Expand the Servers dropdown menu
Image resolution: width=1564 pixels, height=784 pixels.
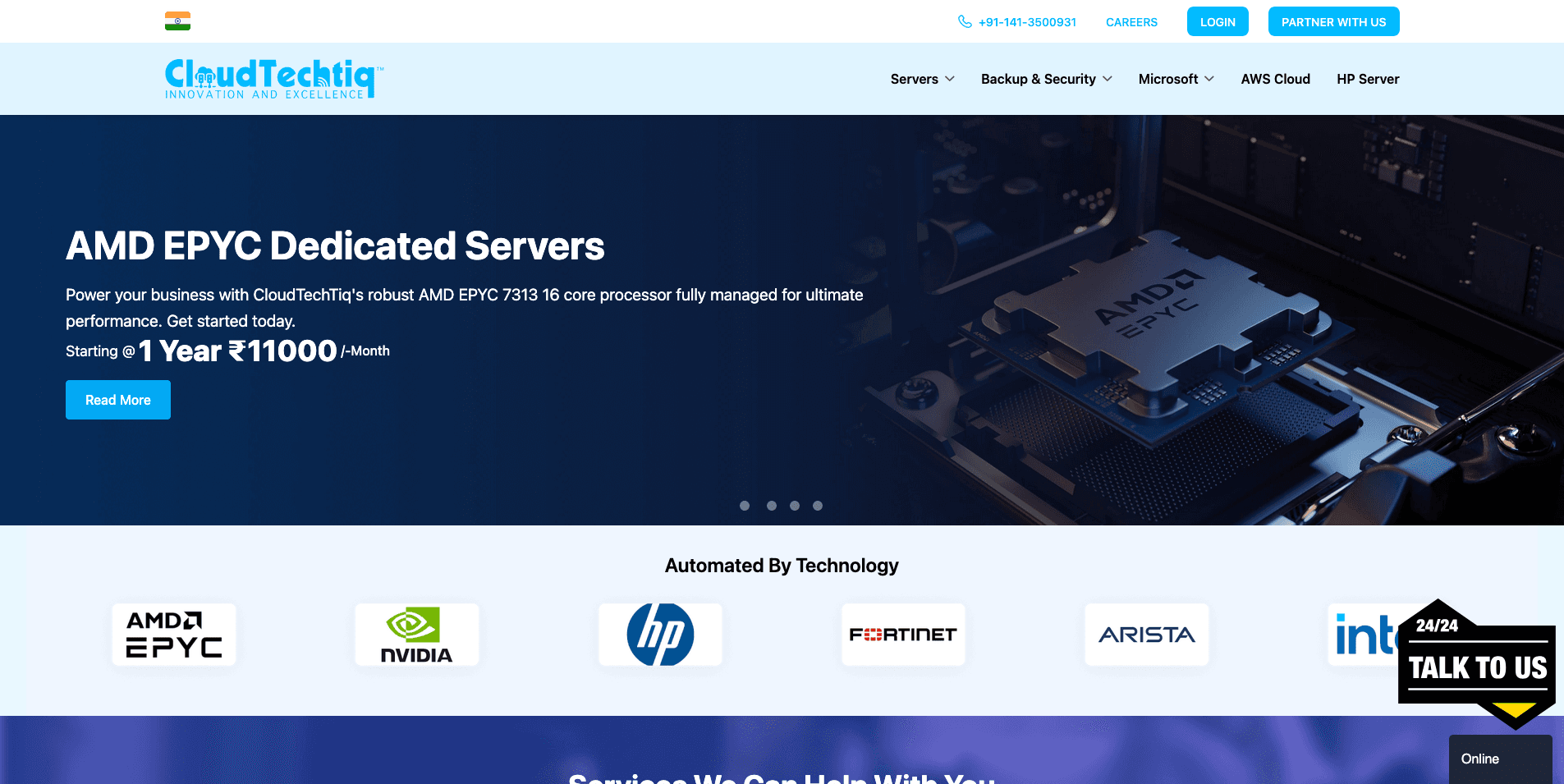(x=922, y=79)
